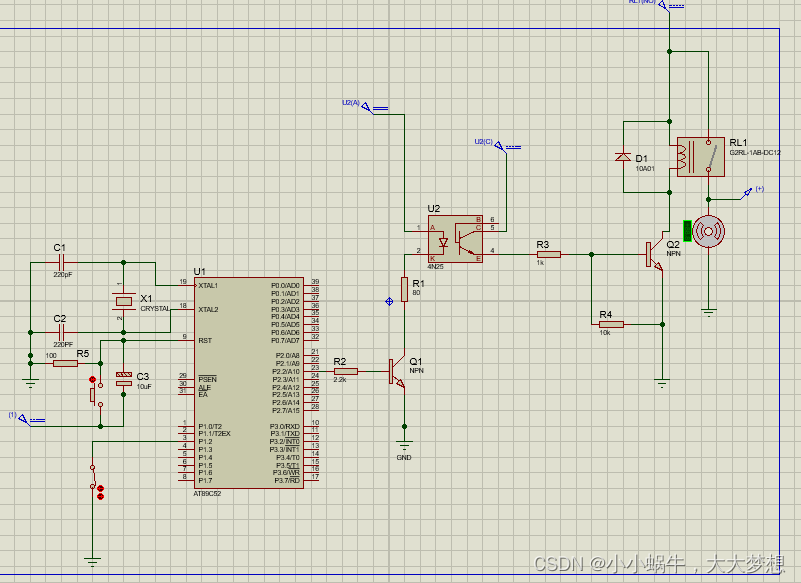Click the ground symbol labeled GND under Q1
Image resolution: width=801 pixels, height=583 pixels.
[x=404, y=445]
